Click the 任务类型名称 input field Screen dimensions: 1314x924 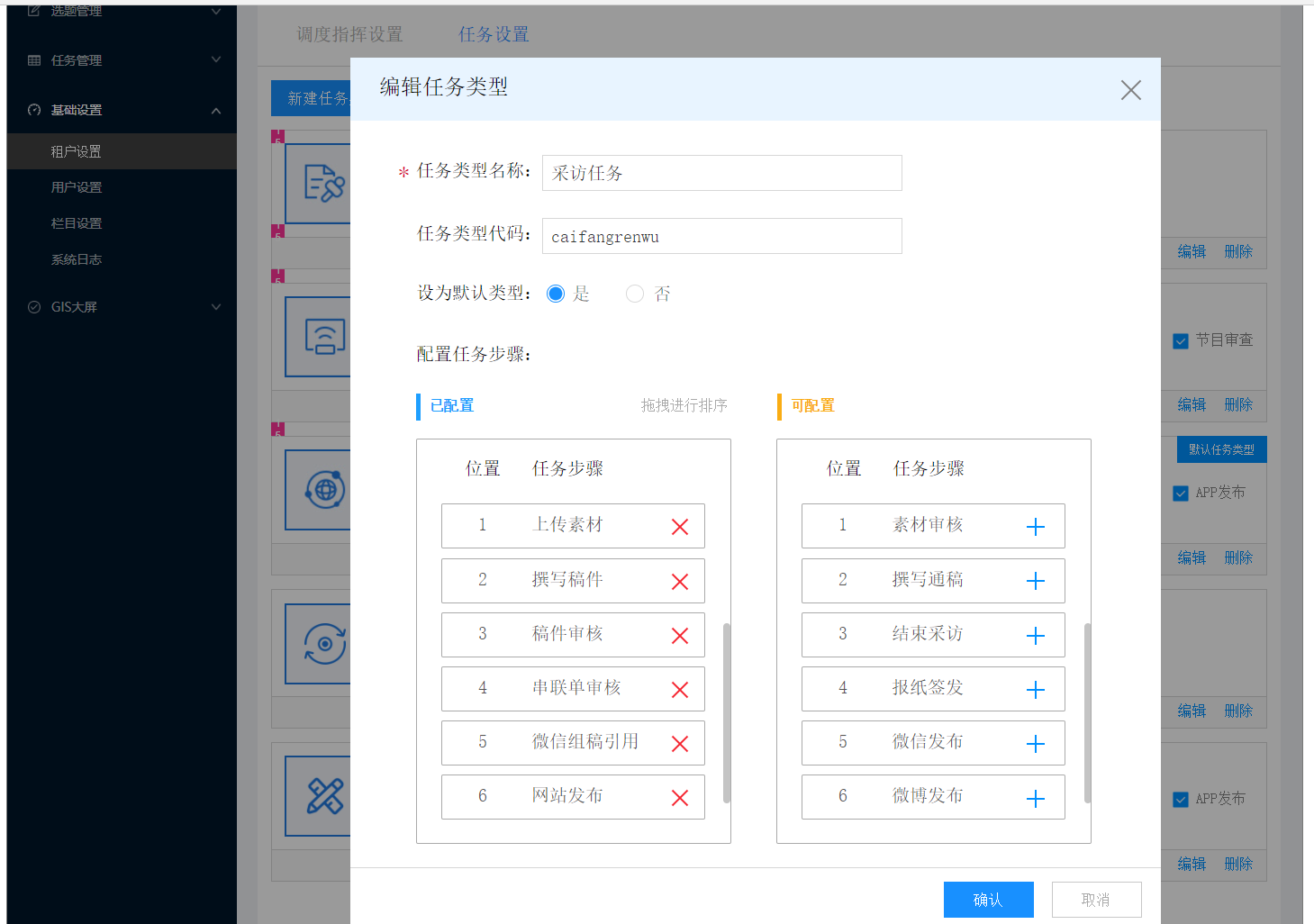click(x=721, y=173)
